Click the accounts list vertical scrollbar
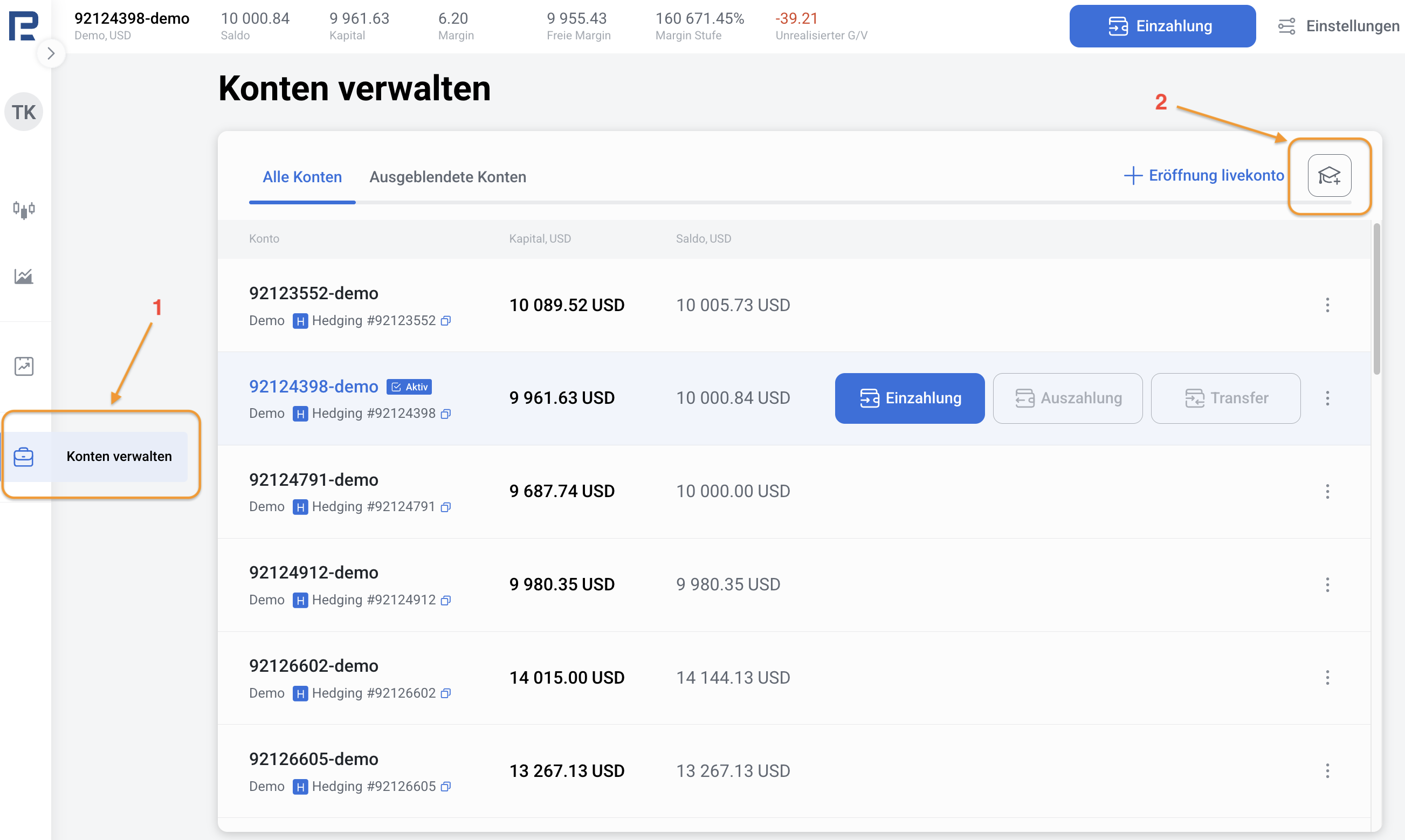Image resolution: width=1405 pixels, height=840 pixels. pos(1376,300)
